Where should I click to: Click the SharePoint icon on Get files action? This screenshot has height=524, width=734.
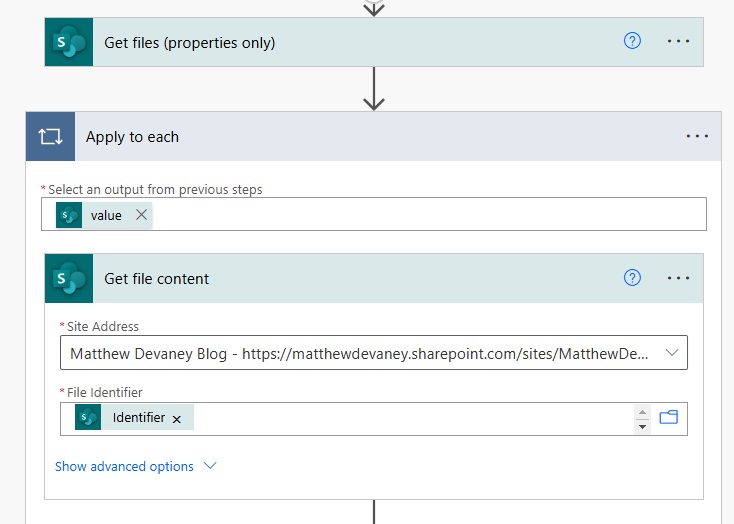coord(69,42)
